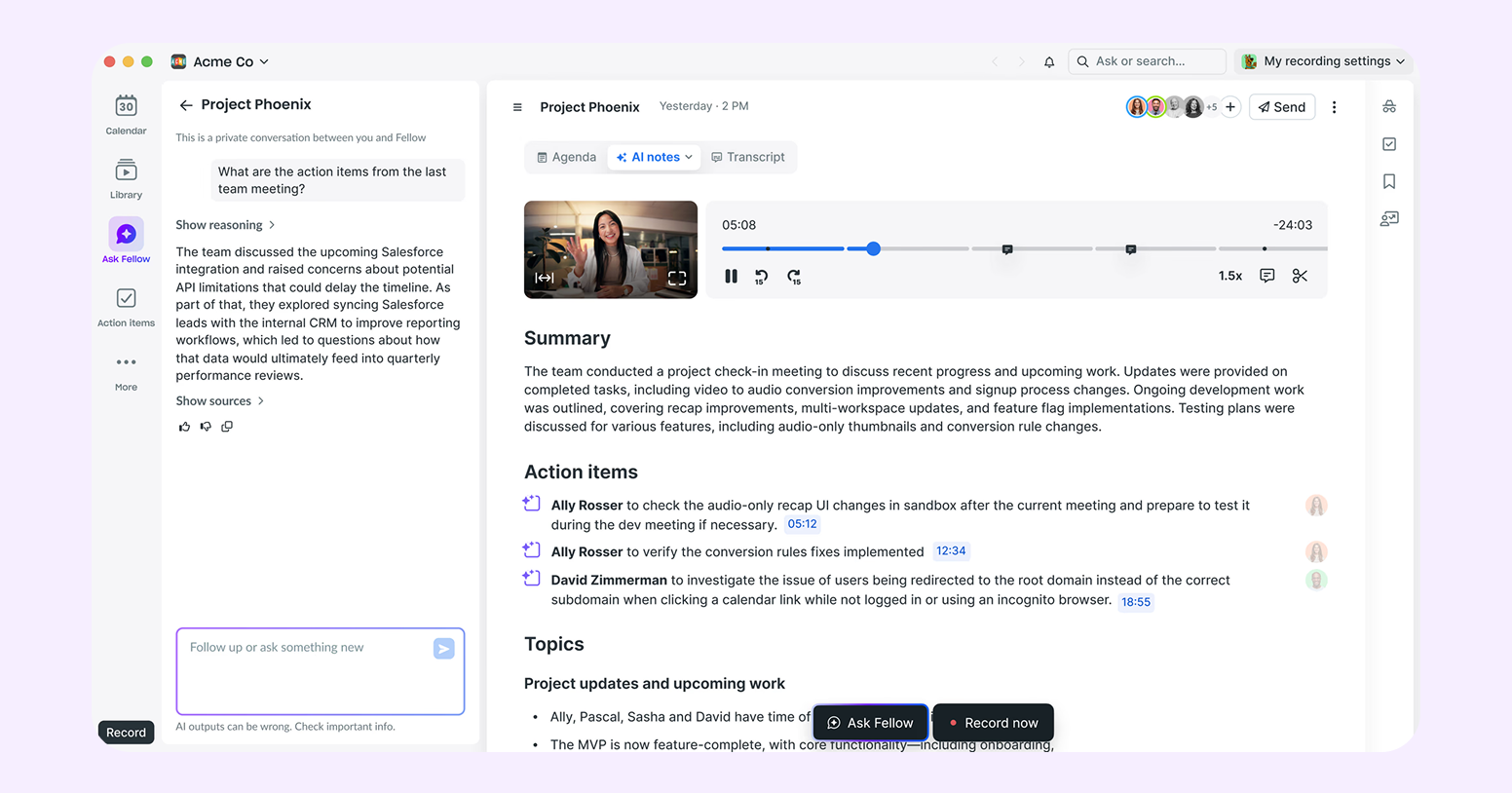Expand the Show sources section
The height and width of the screenshot is (793, 1512).
pyautogui.click(x=219, y=401)
